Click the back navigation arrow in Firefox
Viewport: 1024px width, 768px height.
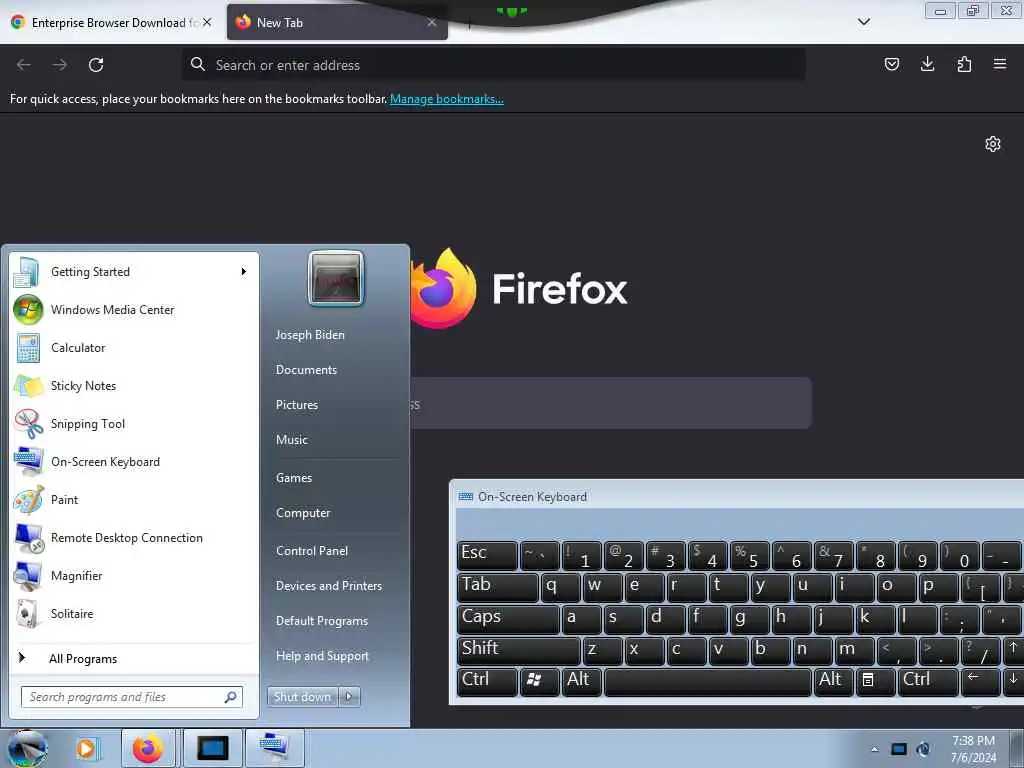[24, 65]
